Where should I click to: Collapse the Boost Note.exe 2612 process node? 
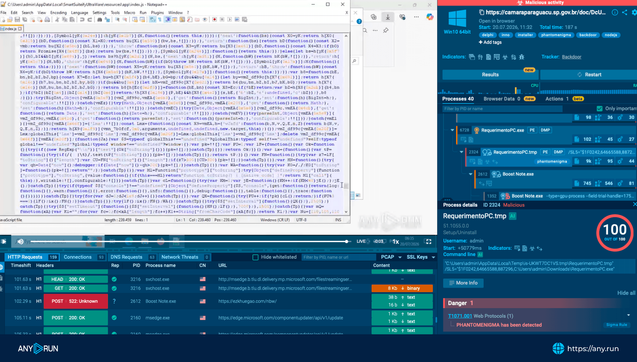point(471,174)
